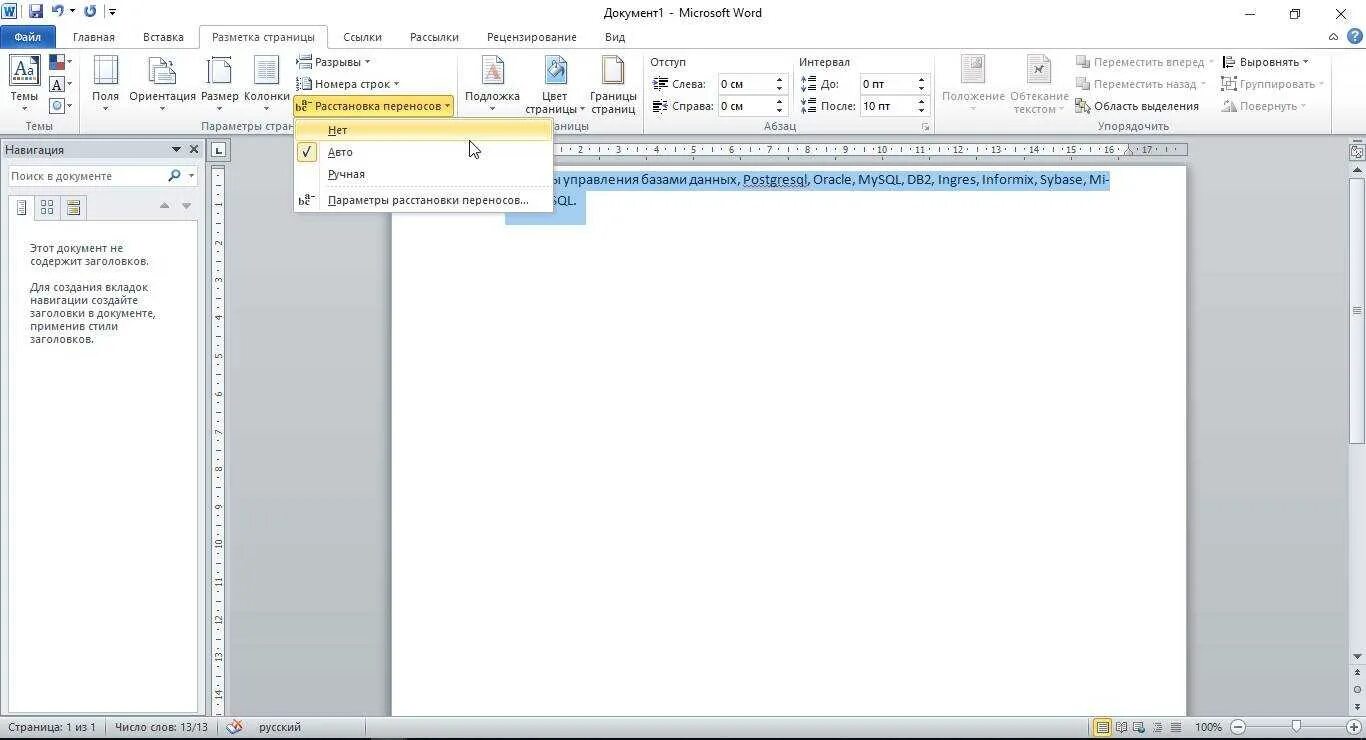Image resolution: width=1366 pixels, height=740 pixels.
Task: Open theme colors dropdown
Action: click(60, 63)
